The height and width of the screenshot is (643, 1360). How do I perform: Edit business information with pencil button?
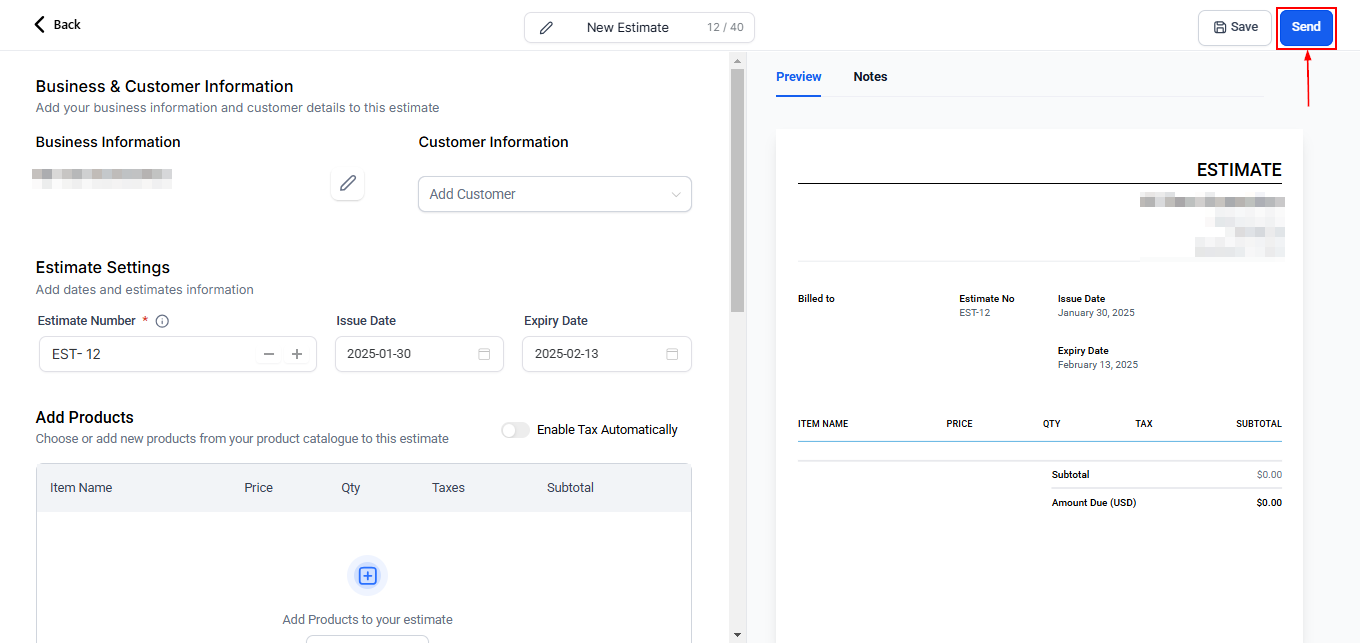(348, 183)
